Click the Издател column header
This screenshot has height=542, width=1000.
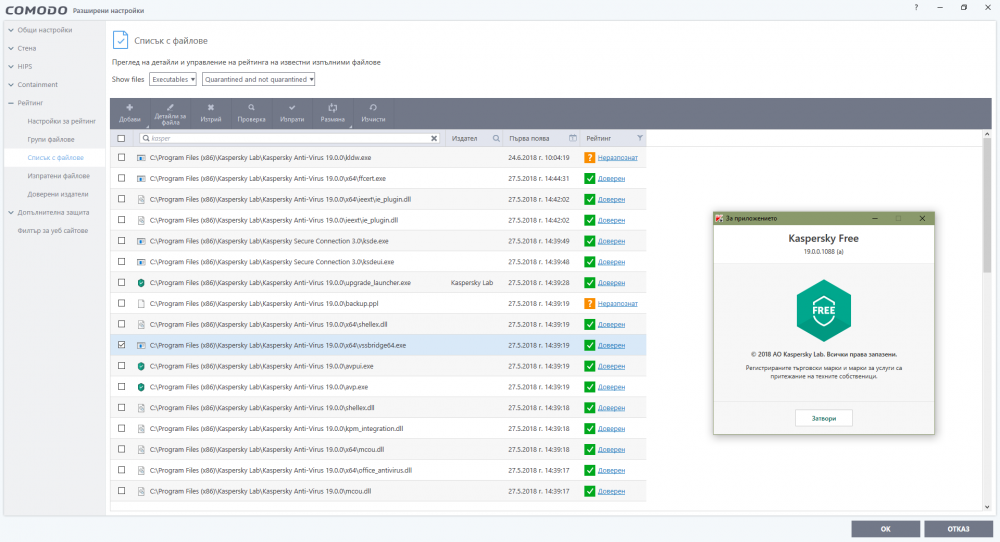click(464, 138)
